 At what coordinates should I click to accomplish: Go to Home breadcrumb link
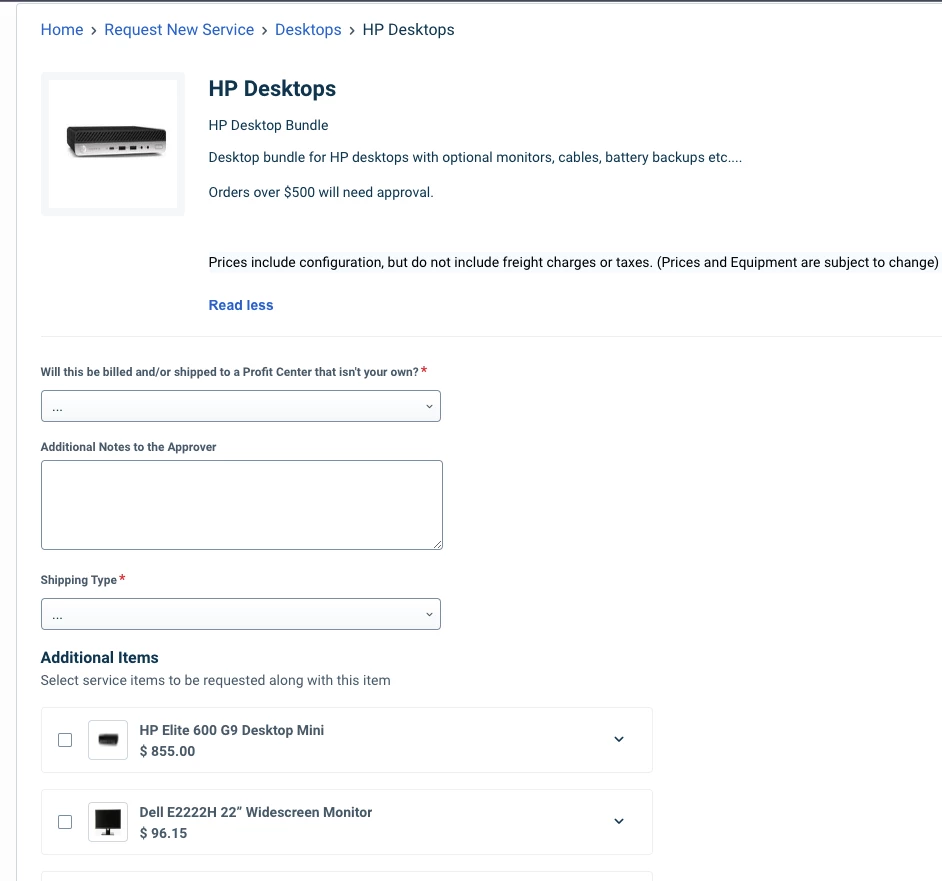[62, 29]
